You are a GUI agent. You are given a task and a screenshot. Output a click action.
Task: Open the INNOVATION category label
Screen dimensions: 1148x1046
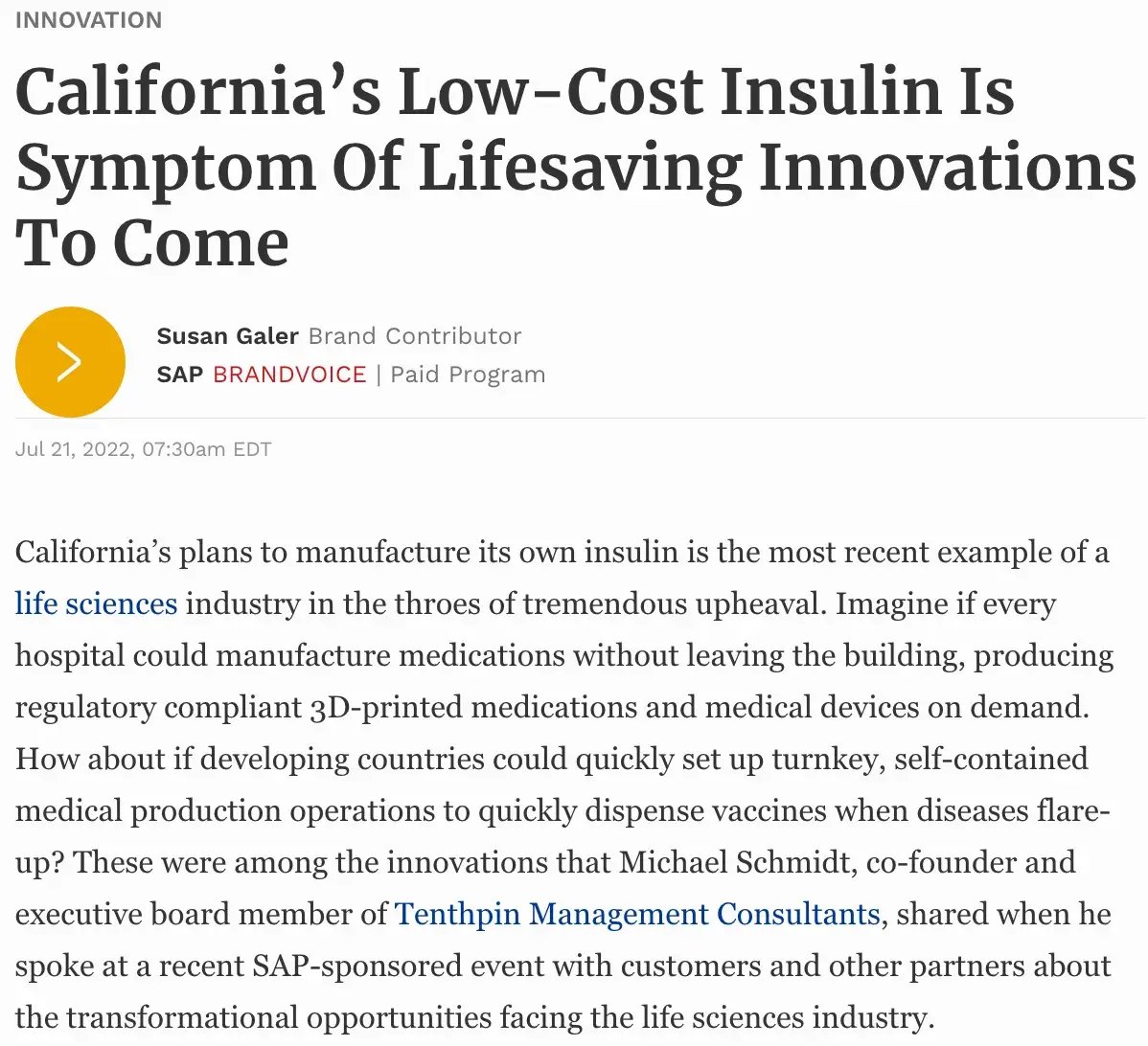[x=88, y=20]
